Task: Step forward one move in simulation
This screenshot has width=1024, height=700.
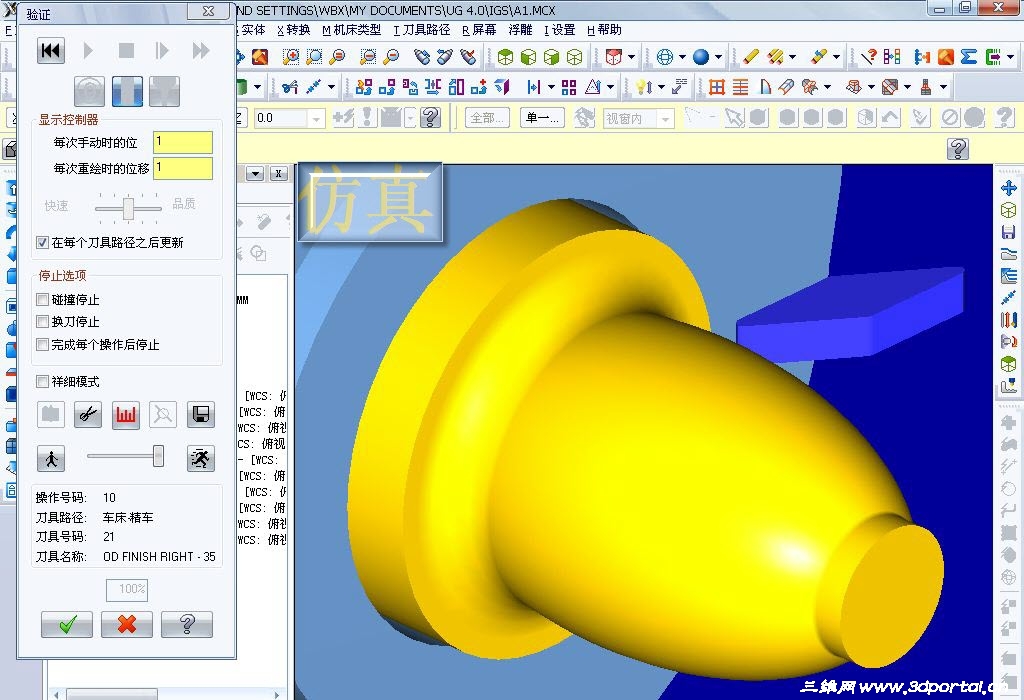Action: (x=162, y=50)
